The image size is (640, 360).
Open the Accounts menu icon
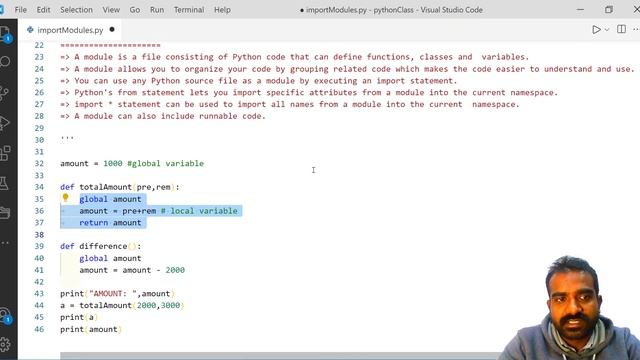click(x=5, y=316)
